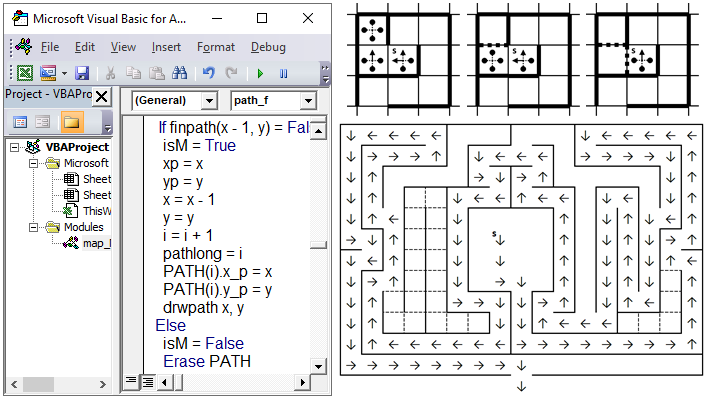The width and height of the screenshot is (706, 399).
Task: Open the Insert menu
Action: coord(166,47)
